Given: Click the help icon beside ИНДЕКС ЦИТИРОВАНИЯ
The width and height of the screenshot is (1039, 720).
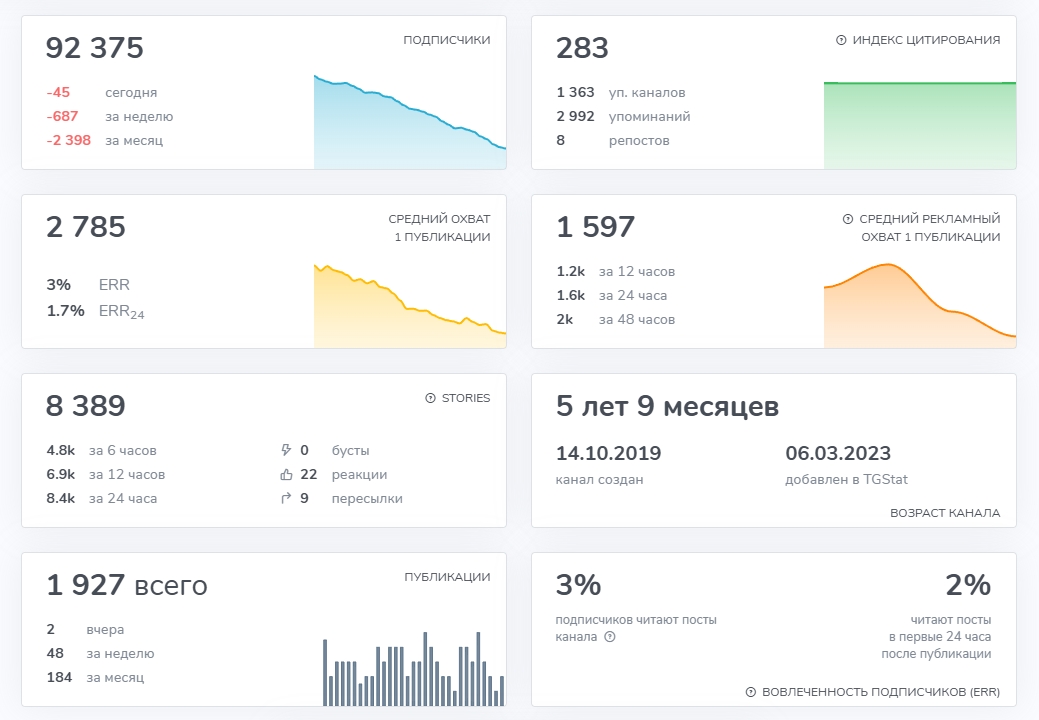Looking at the screenshot, I should (841, 41).
